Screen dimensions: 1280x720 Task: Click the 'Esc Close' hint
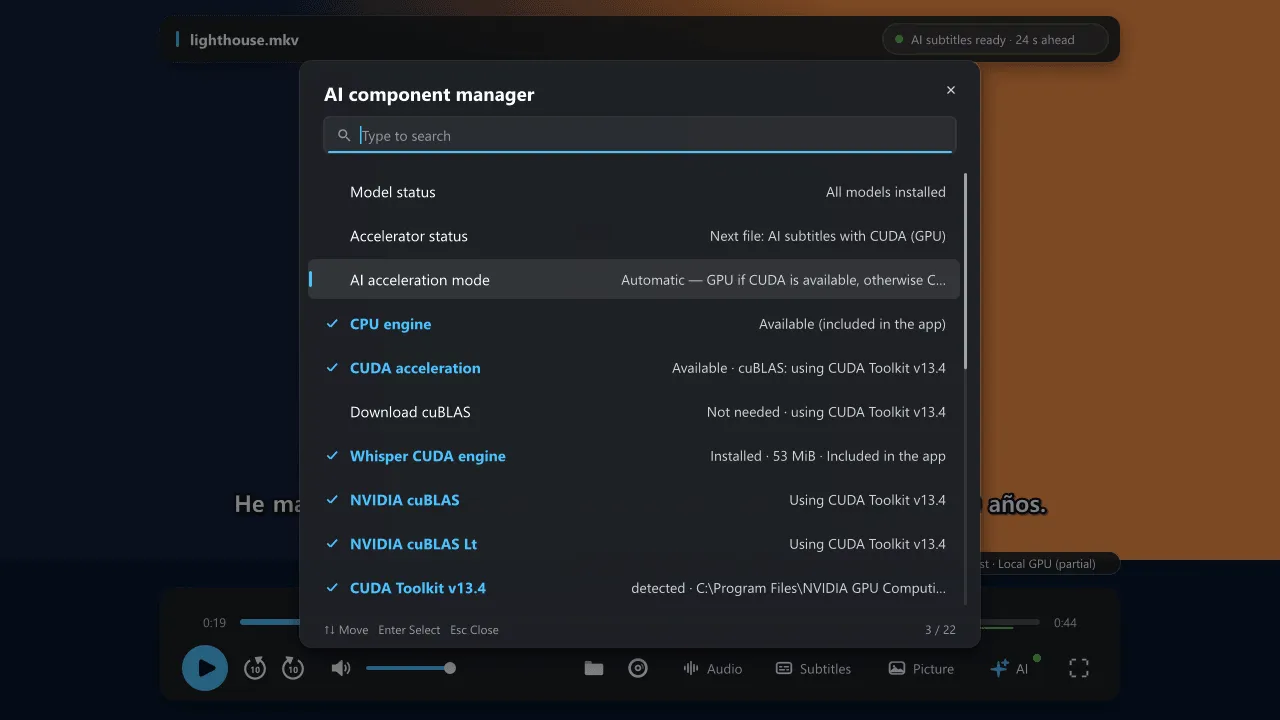pyautogui.click(x=474, y=630)
